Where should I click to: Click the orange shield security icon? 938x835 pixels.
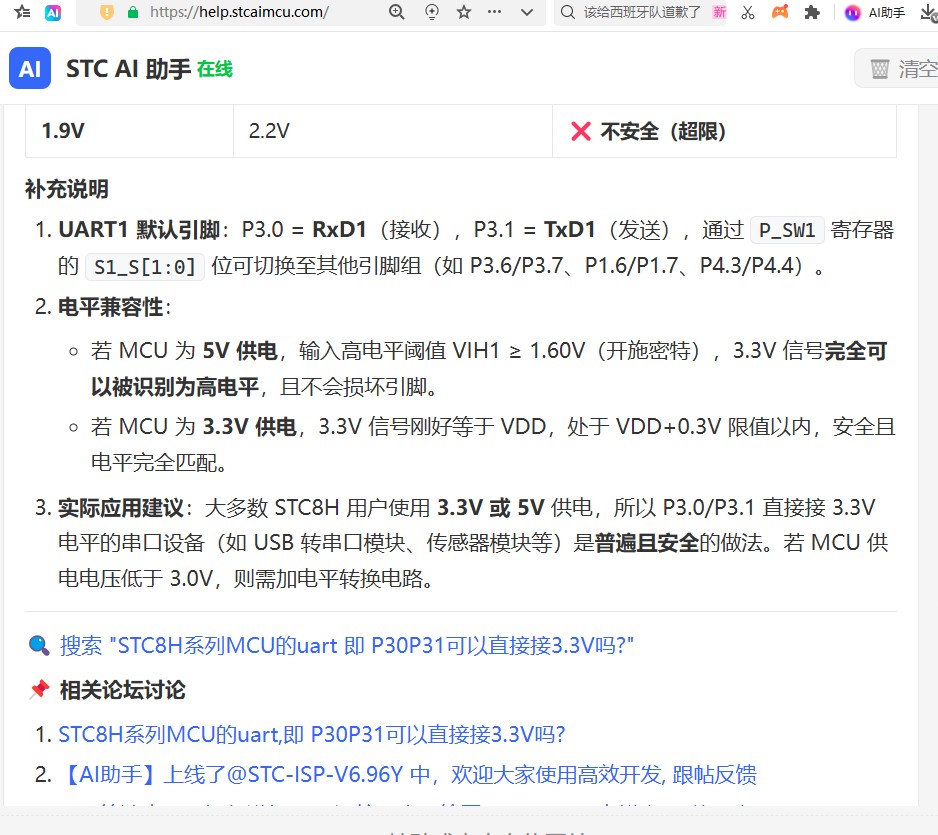click(x=106, y=12)
